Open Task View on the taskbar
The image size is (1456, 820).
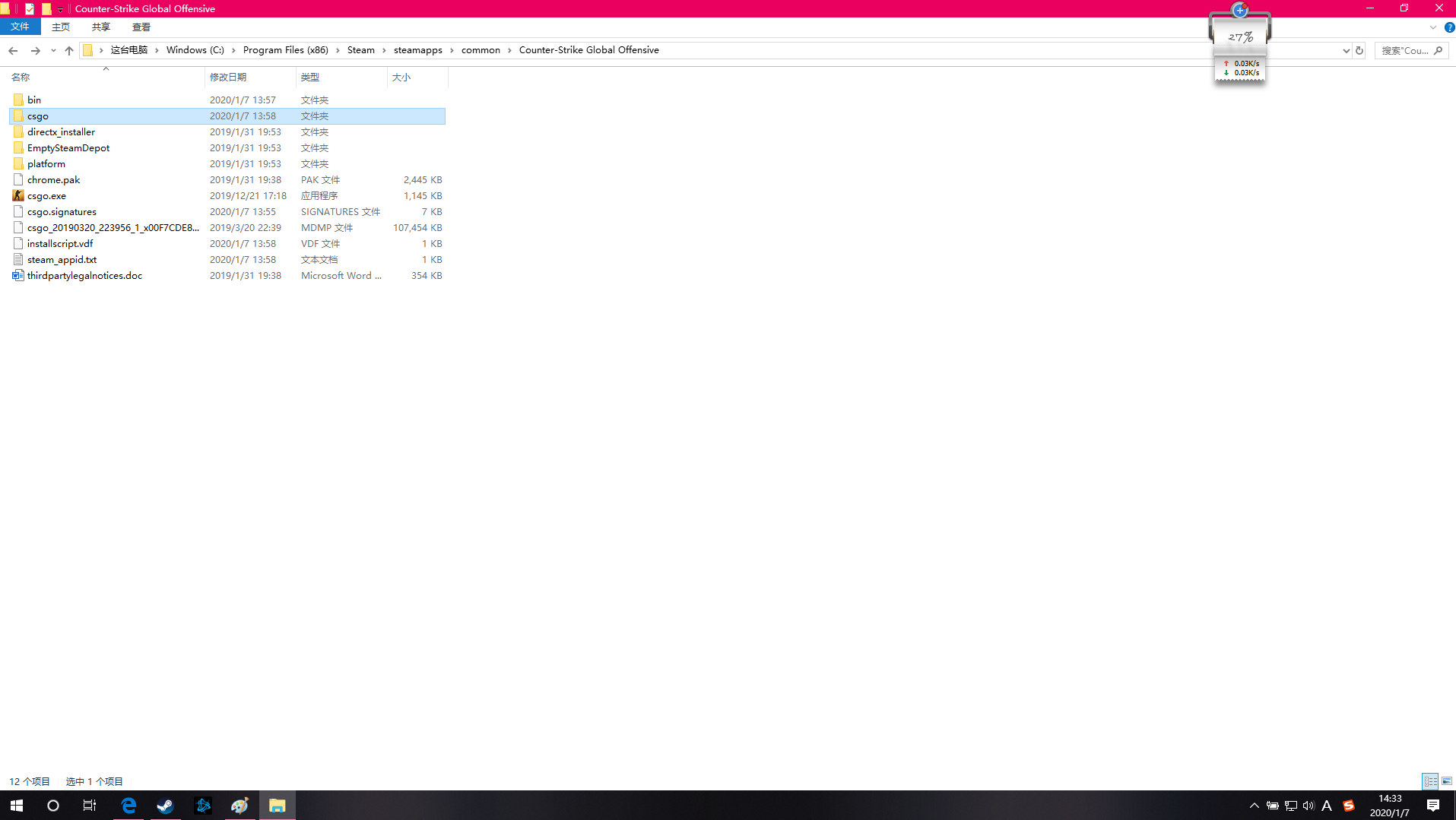pos(90,806)
